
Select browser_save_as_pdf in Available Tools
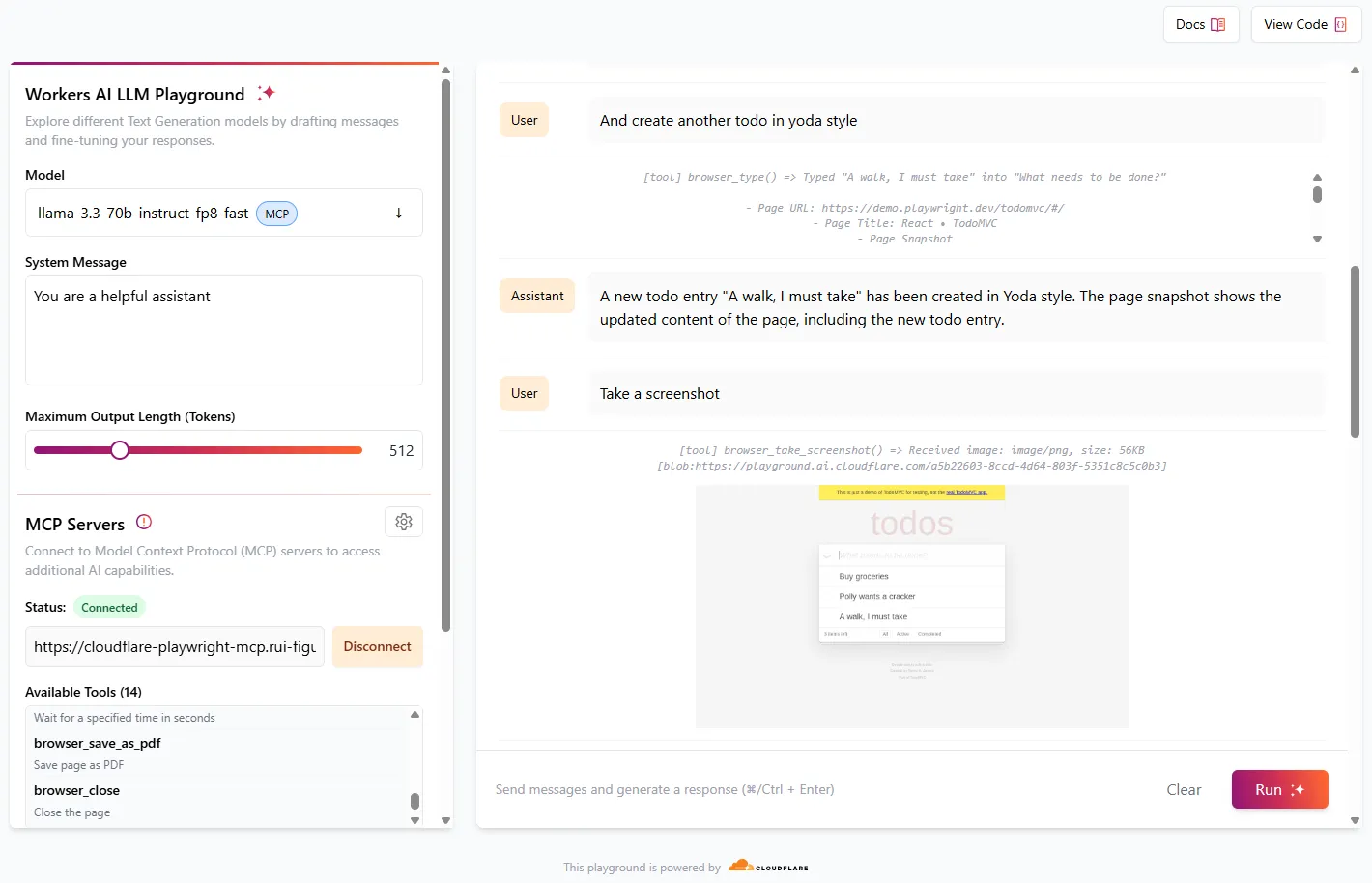(x=97, y=743)
